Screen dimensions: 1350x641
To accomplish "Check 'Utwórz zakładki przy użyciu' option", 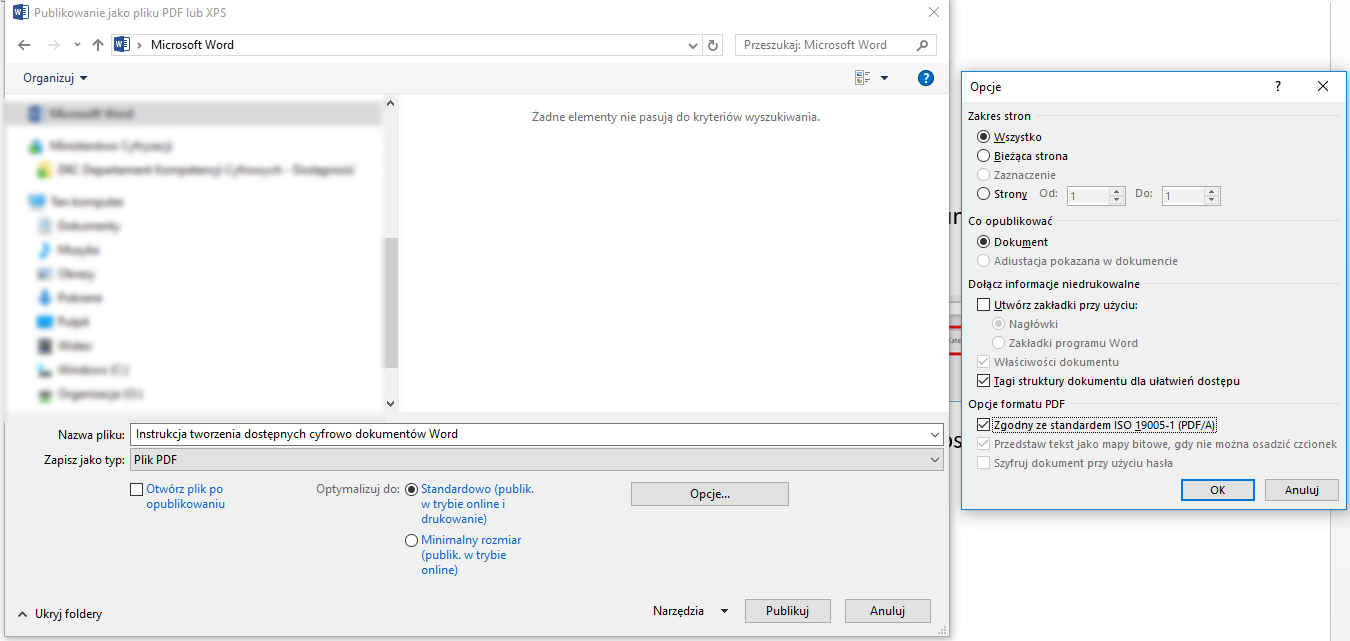I will pyautogui.click(x=983, y=305).
